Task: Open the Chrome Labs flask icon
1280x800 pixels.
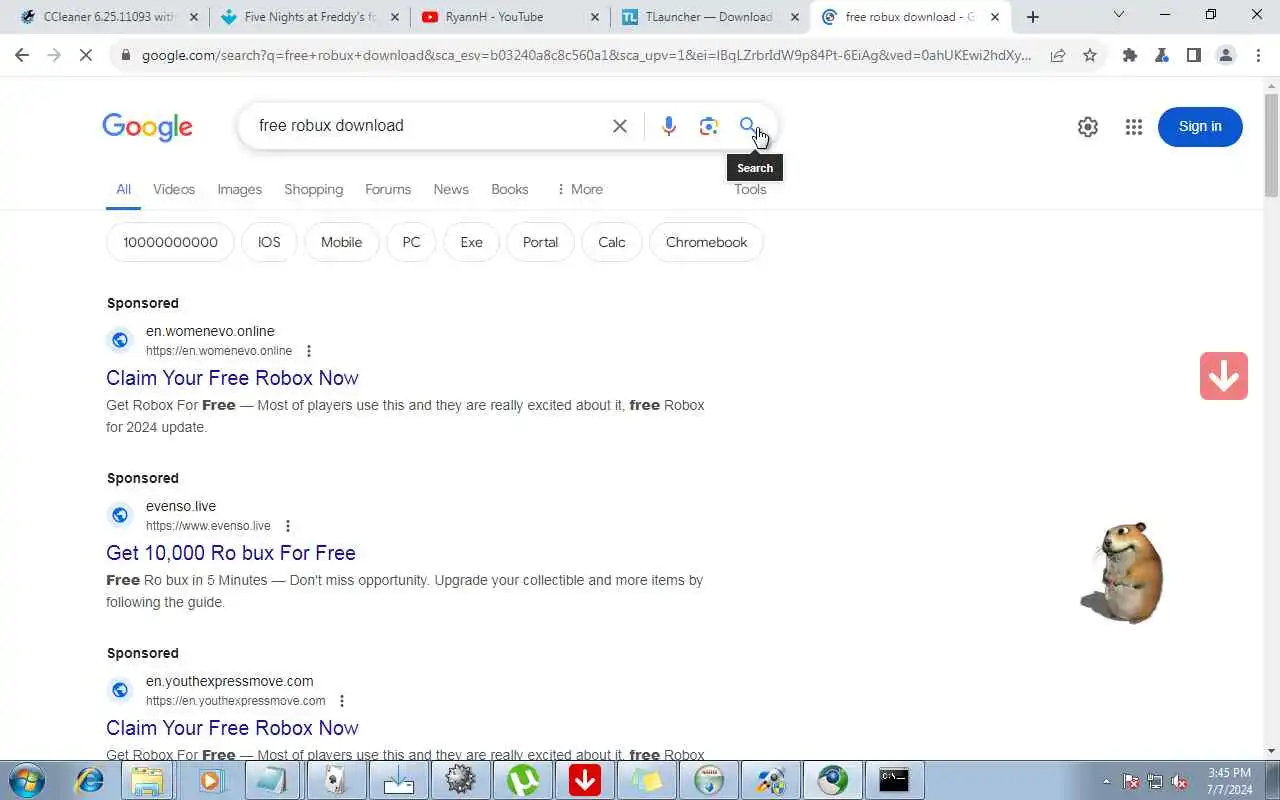Action: click(x=1162, y=56)
